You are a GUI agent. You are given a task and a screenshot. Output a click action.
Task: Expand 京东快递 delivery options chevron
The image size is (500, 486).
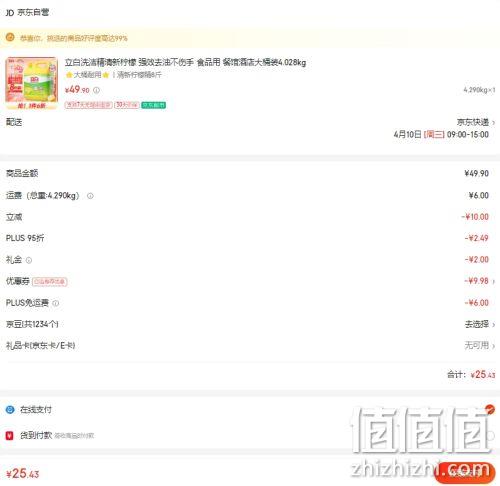494,123
